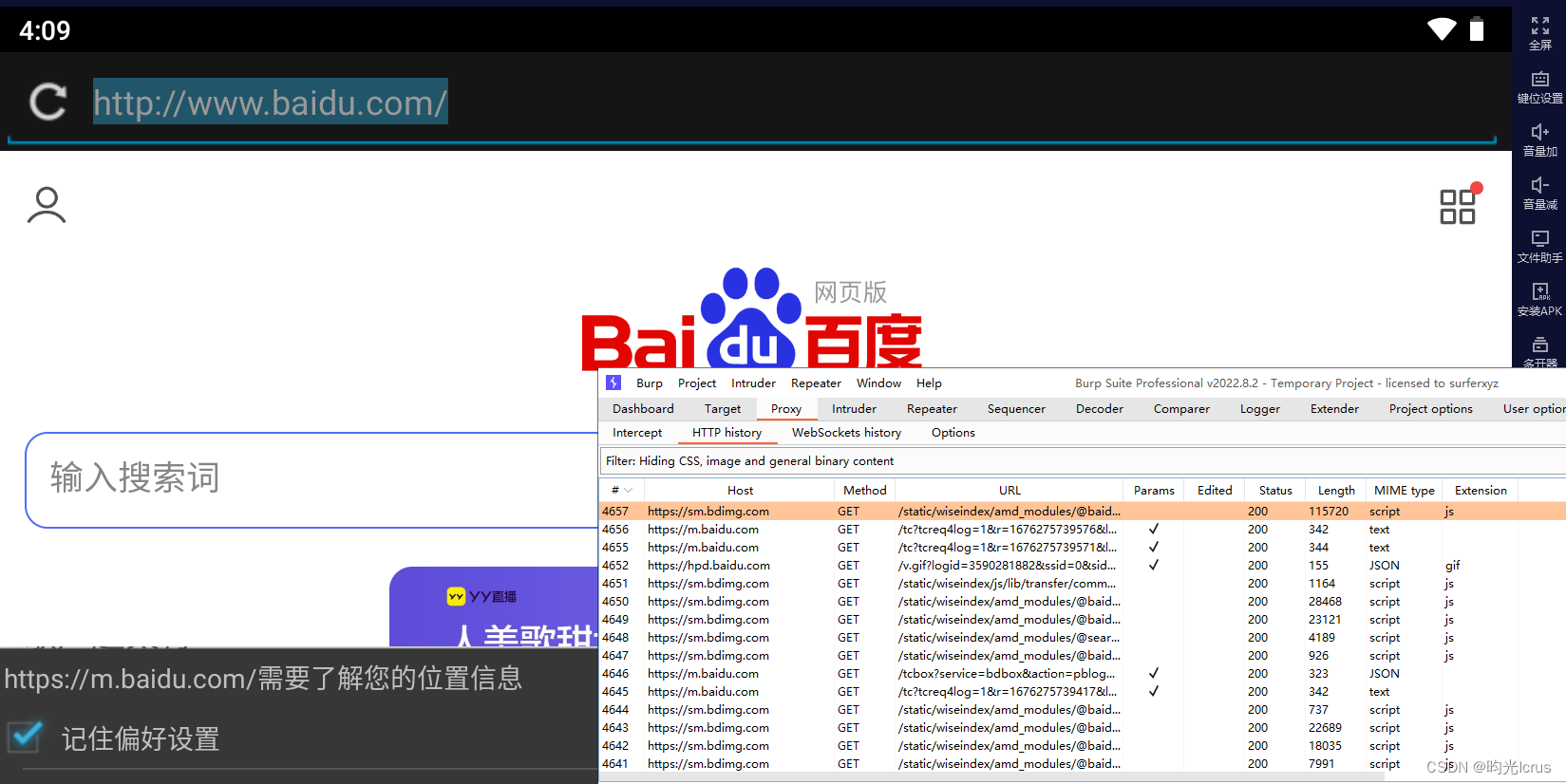This screenshot has height=784, width=1566.
Task: Click the 输入搜索词 search box
Action: click(313, 479)
